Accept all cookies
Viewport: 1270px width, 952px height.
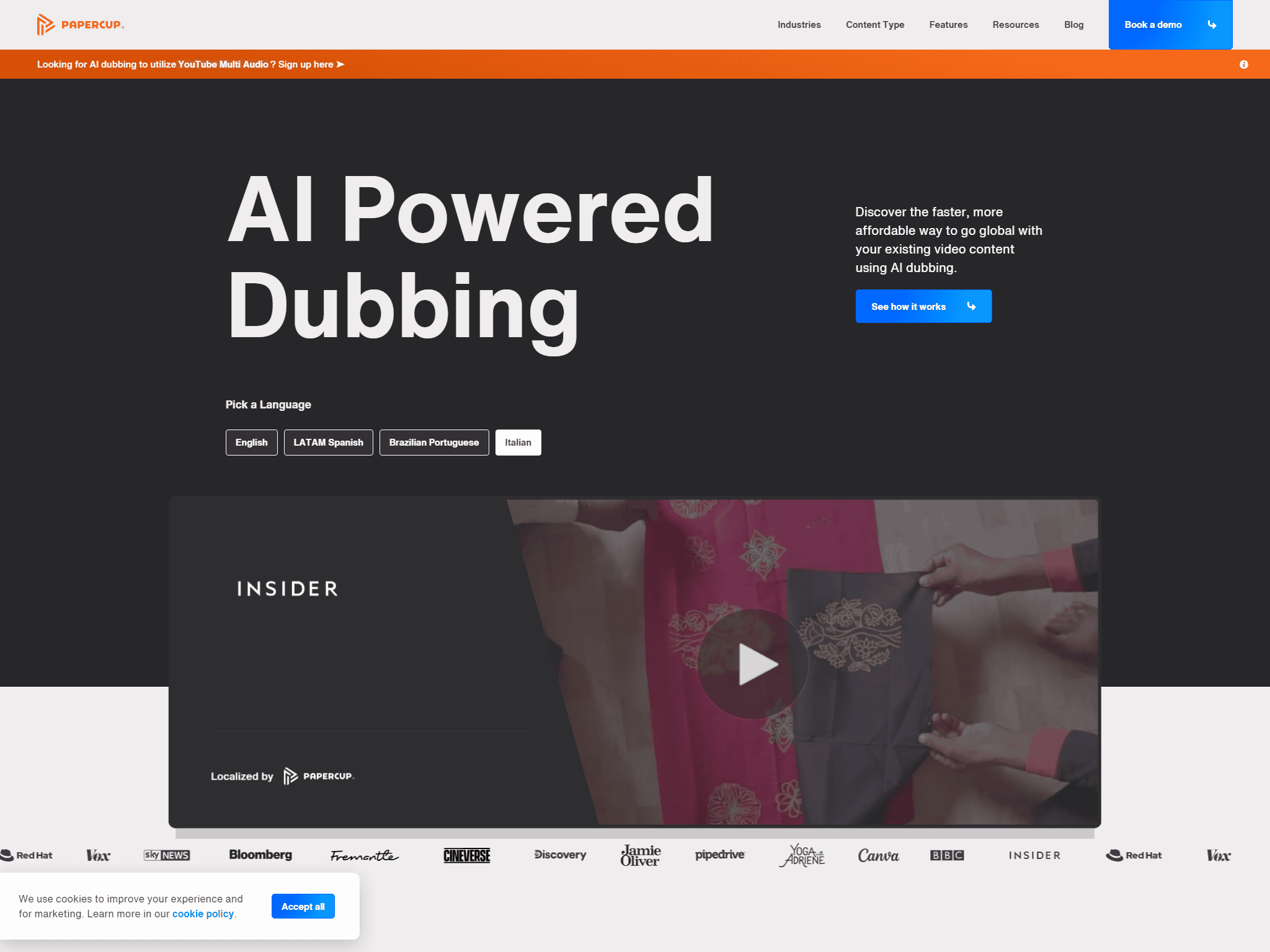(x=303, y=906)
